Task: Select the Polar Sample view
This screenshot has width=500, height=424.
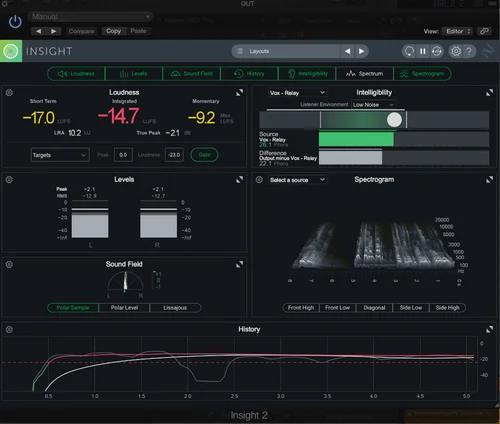Action: click(73, 308)
